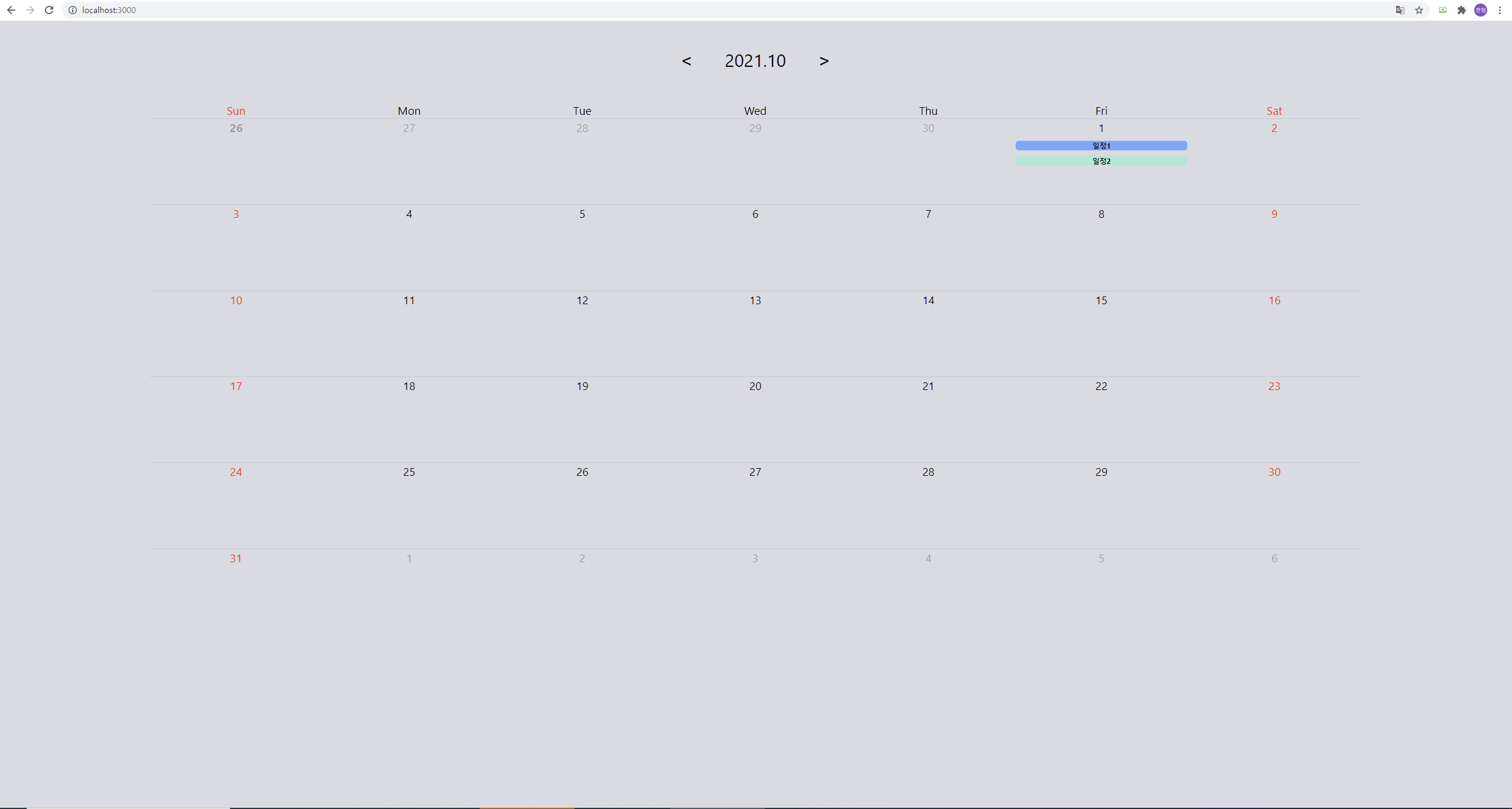This screenshot has width=1512, height=809.
Task: View site information icon
Action: tap(73, 10)
